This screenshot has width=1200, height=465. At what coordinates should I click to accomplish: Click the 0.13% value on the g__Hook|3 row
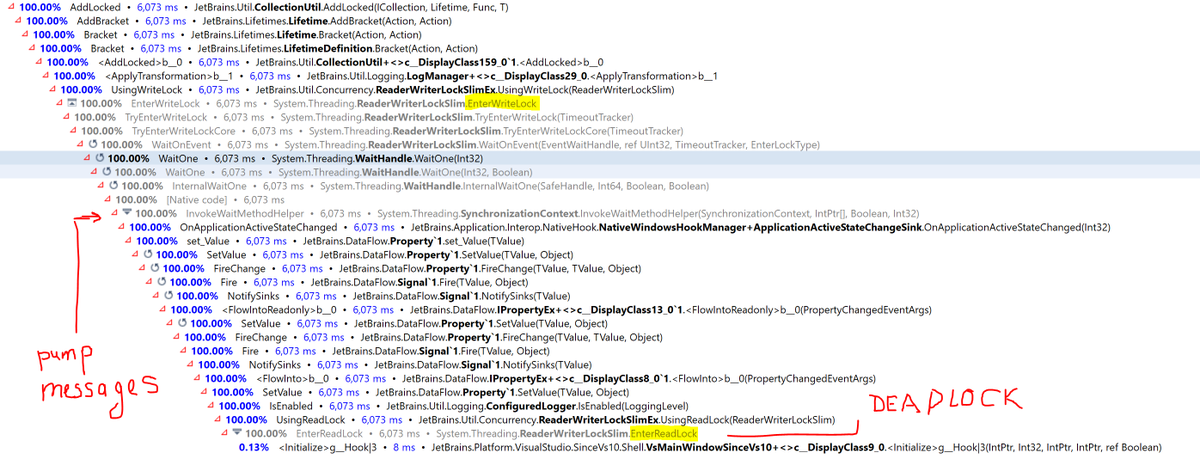pos(253,447)
